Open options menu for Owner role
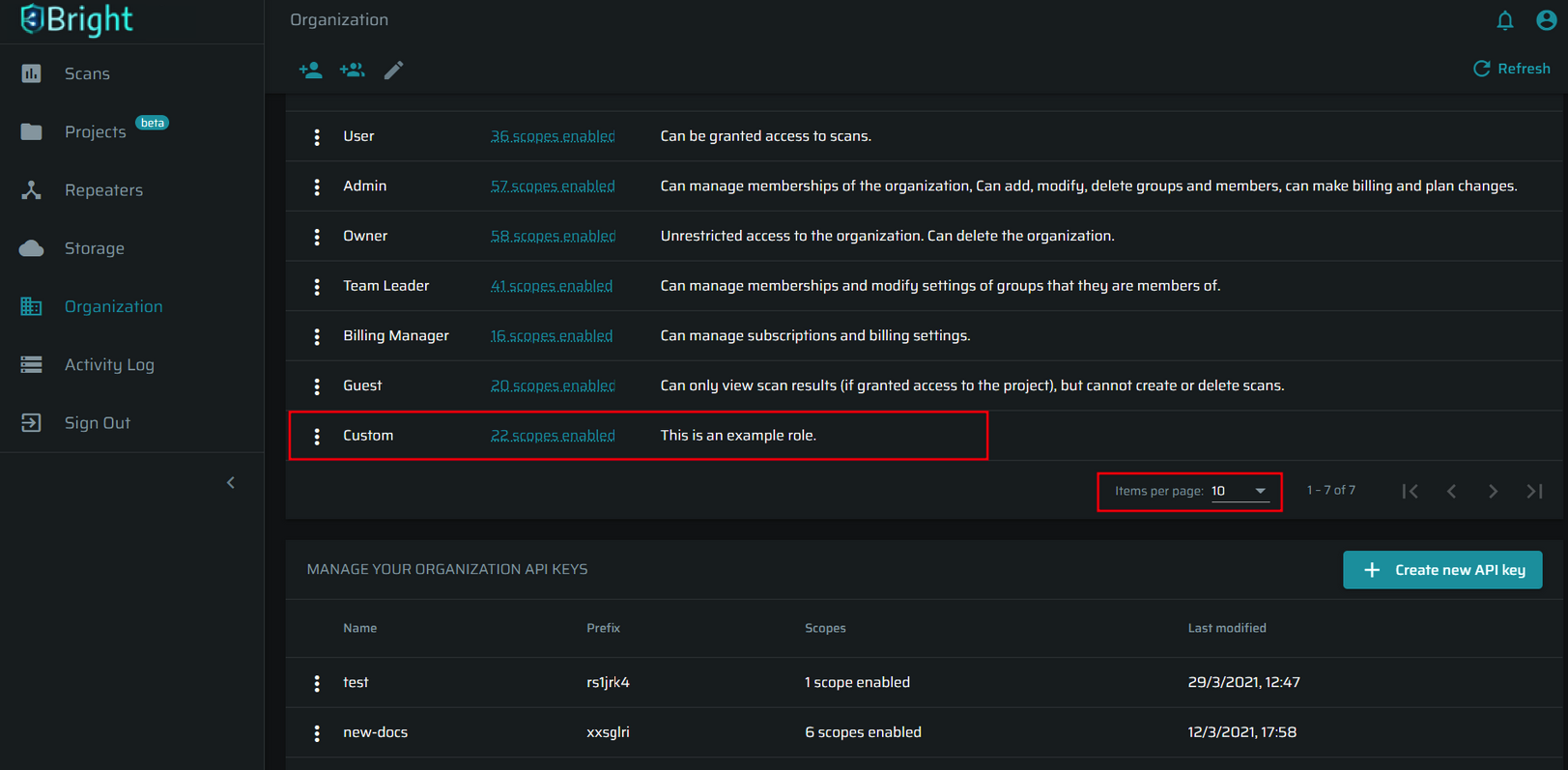 (x=317, y=237)
